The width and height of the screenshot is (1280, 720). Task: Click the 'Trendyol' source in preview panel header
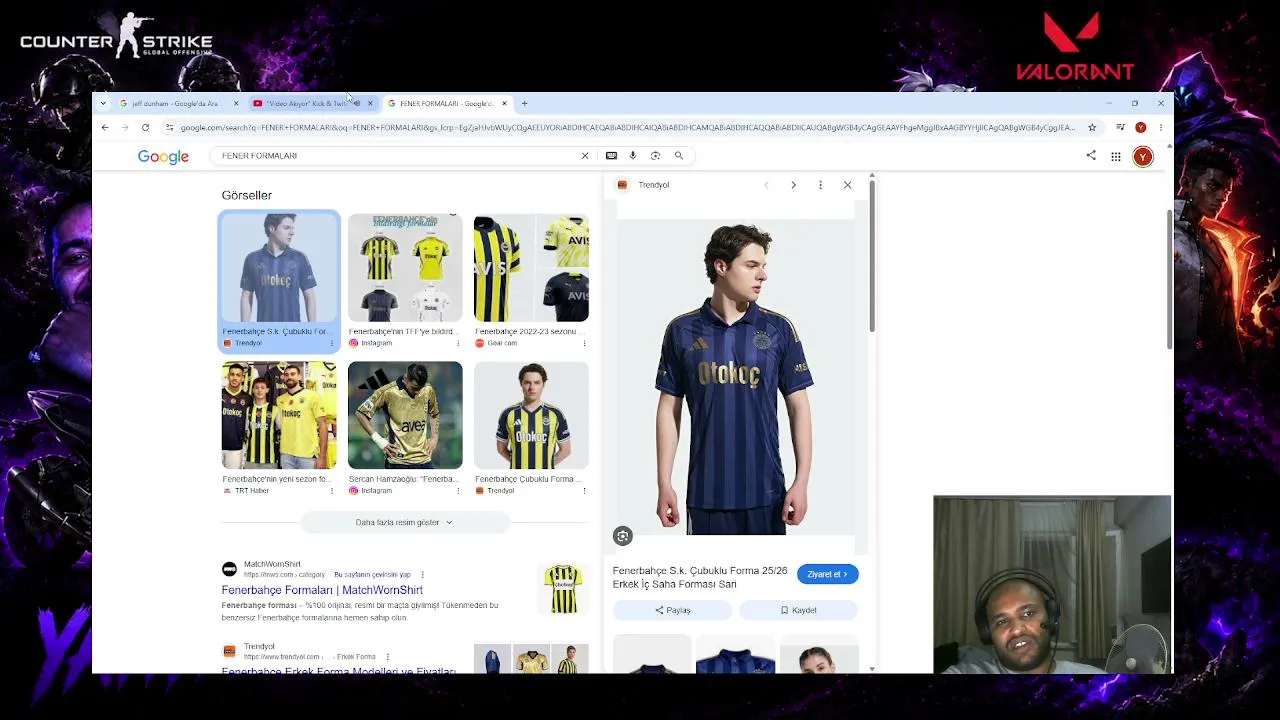pyautogui.click(x=653, y=185)
